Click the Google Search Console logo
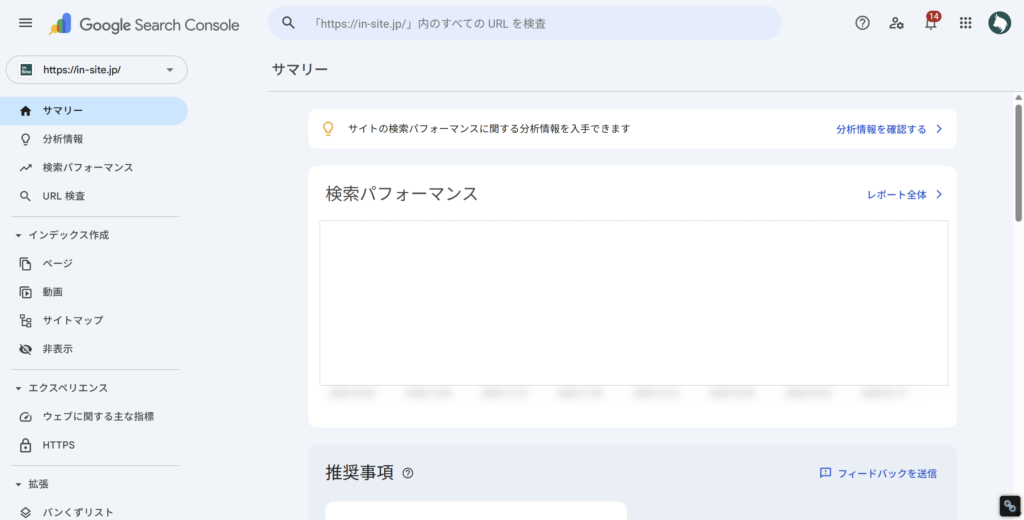The image size is (1024, 520). 144,25
